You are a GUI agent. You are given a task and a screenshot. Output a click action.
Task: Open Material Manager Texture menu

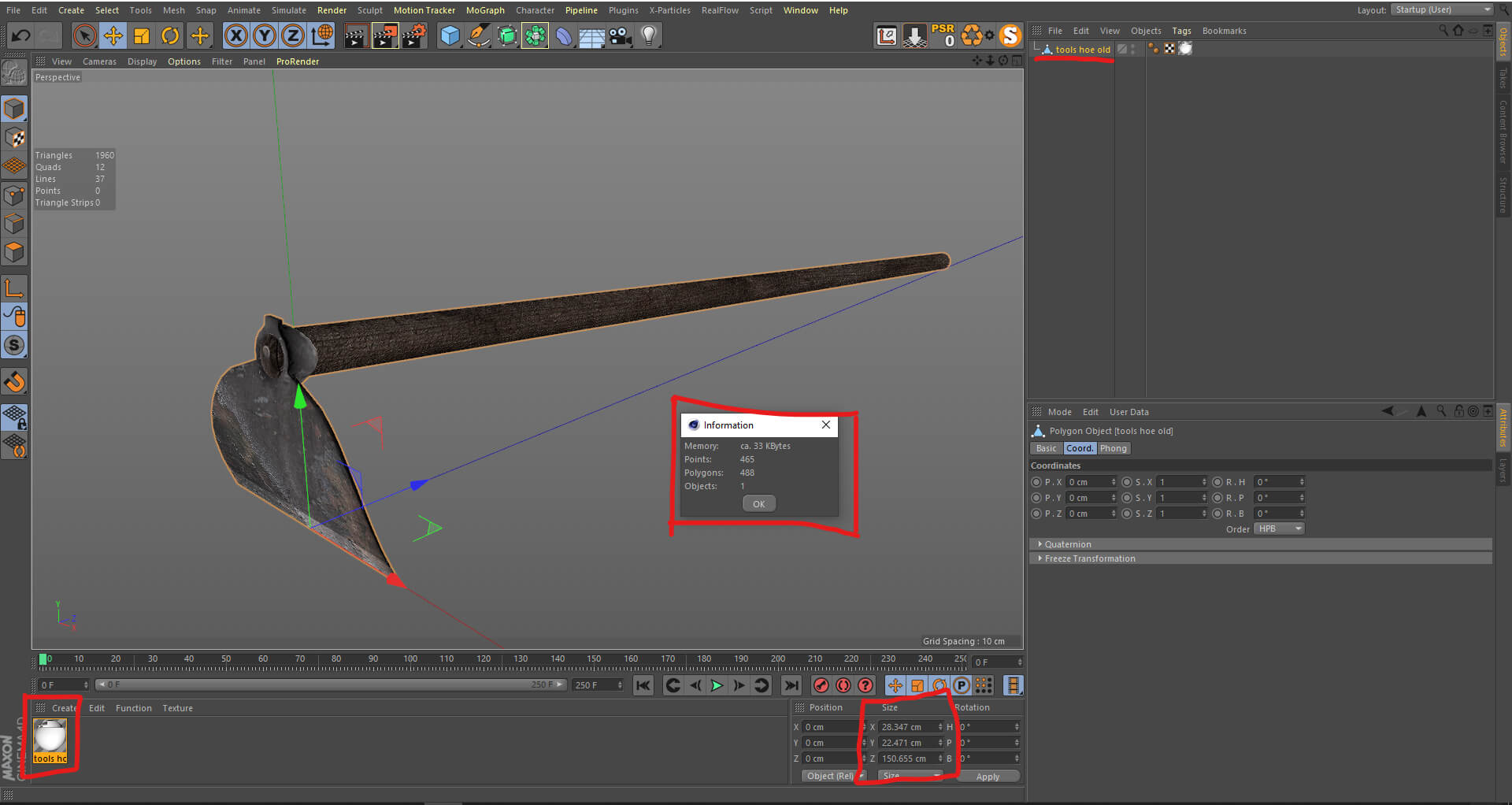tap(177, 708)
